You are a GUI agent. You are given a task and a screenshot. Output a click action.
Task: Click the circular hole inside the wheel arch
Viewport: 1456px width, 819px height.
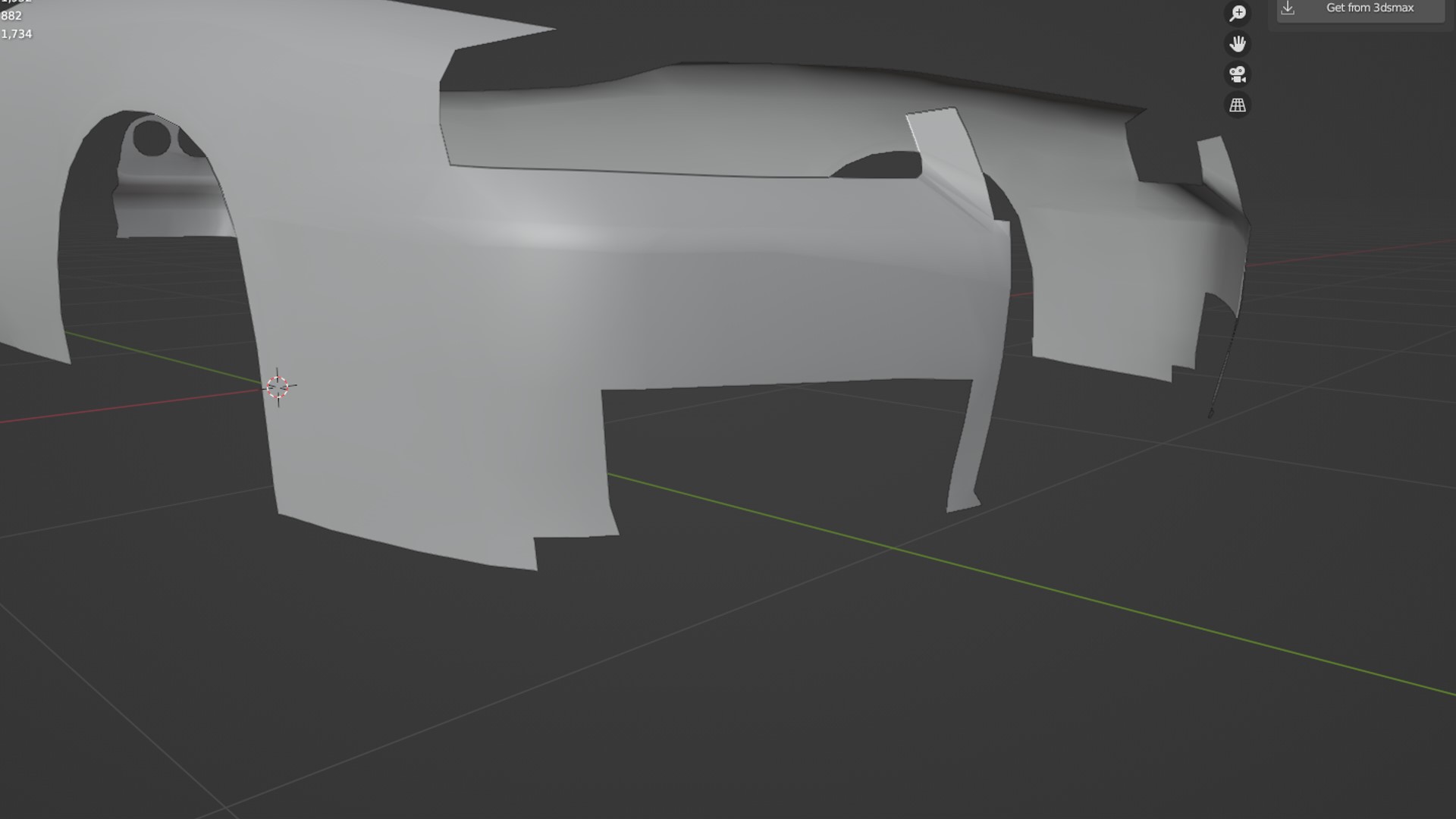(x=151, y=140)
